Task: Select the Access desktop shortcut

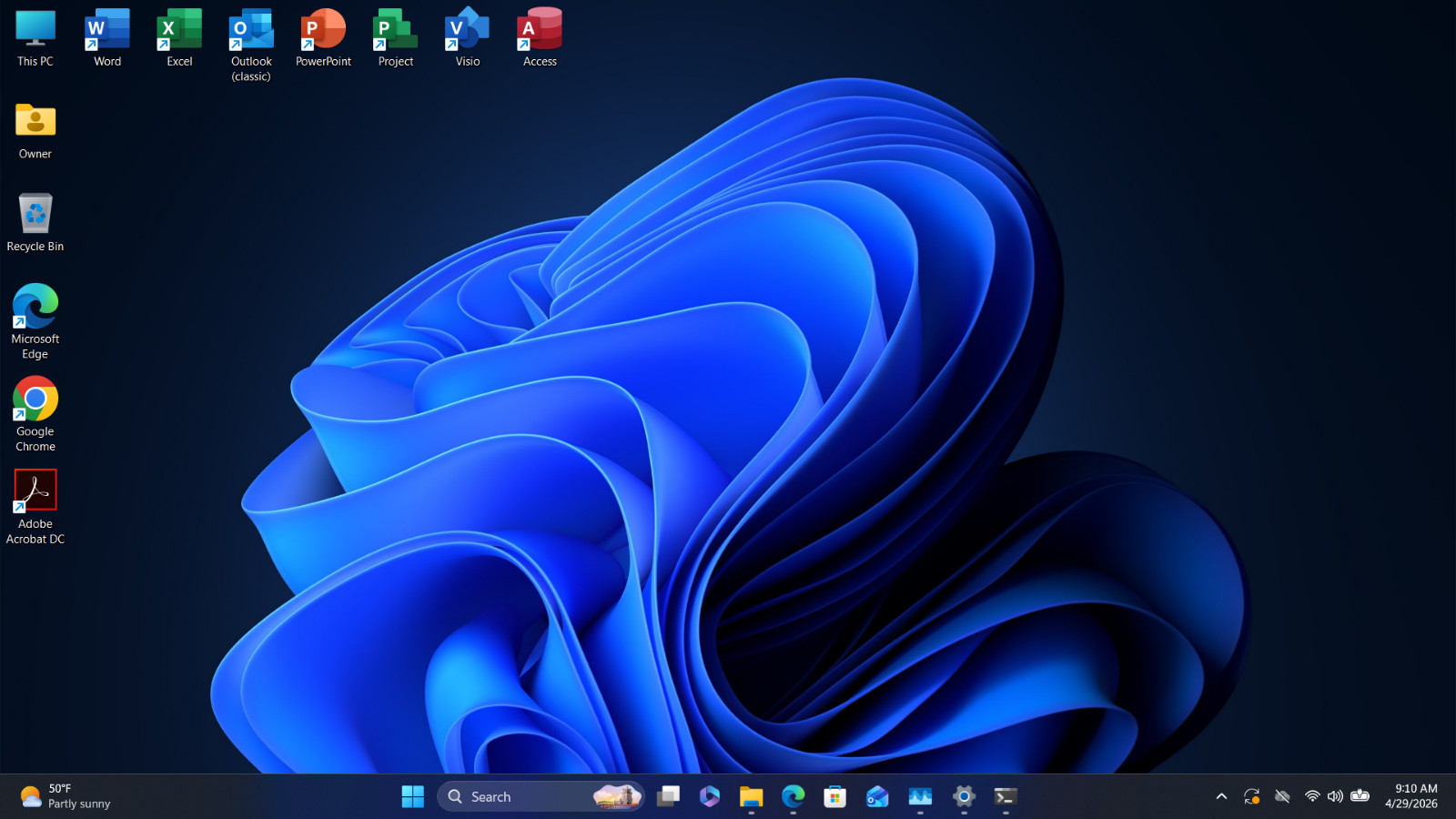Action: 540,38
